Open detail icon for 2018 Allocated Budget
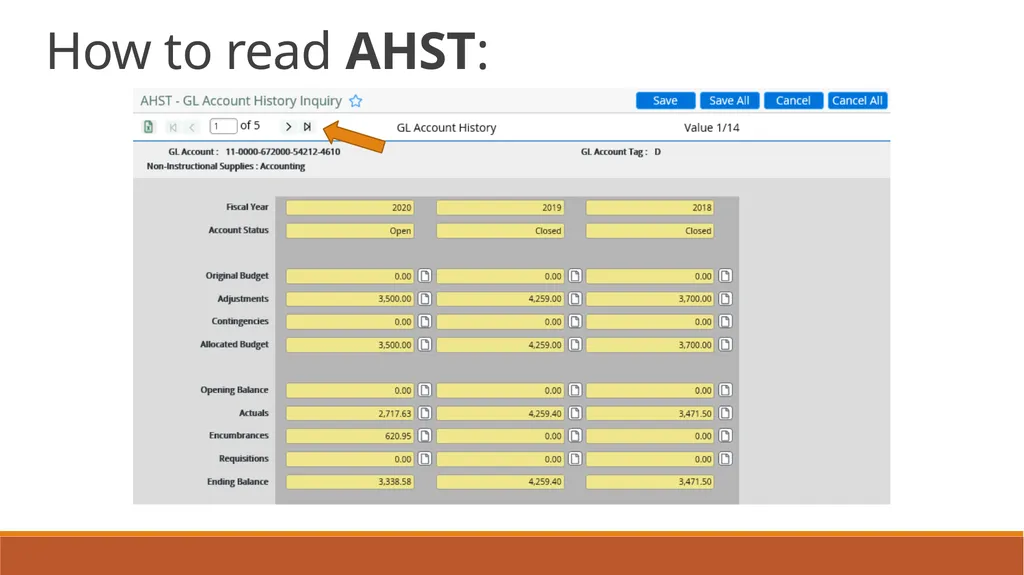The width and height of the screenshot is (1024, 575). coord(725,344)
